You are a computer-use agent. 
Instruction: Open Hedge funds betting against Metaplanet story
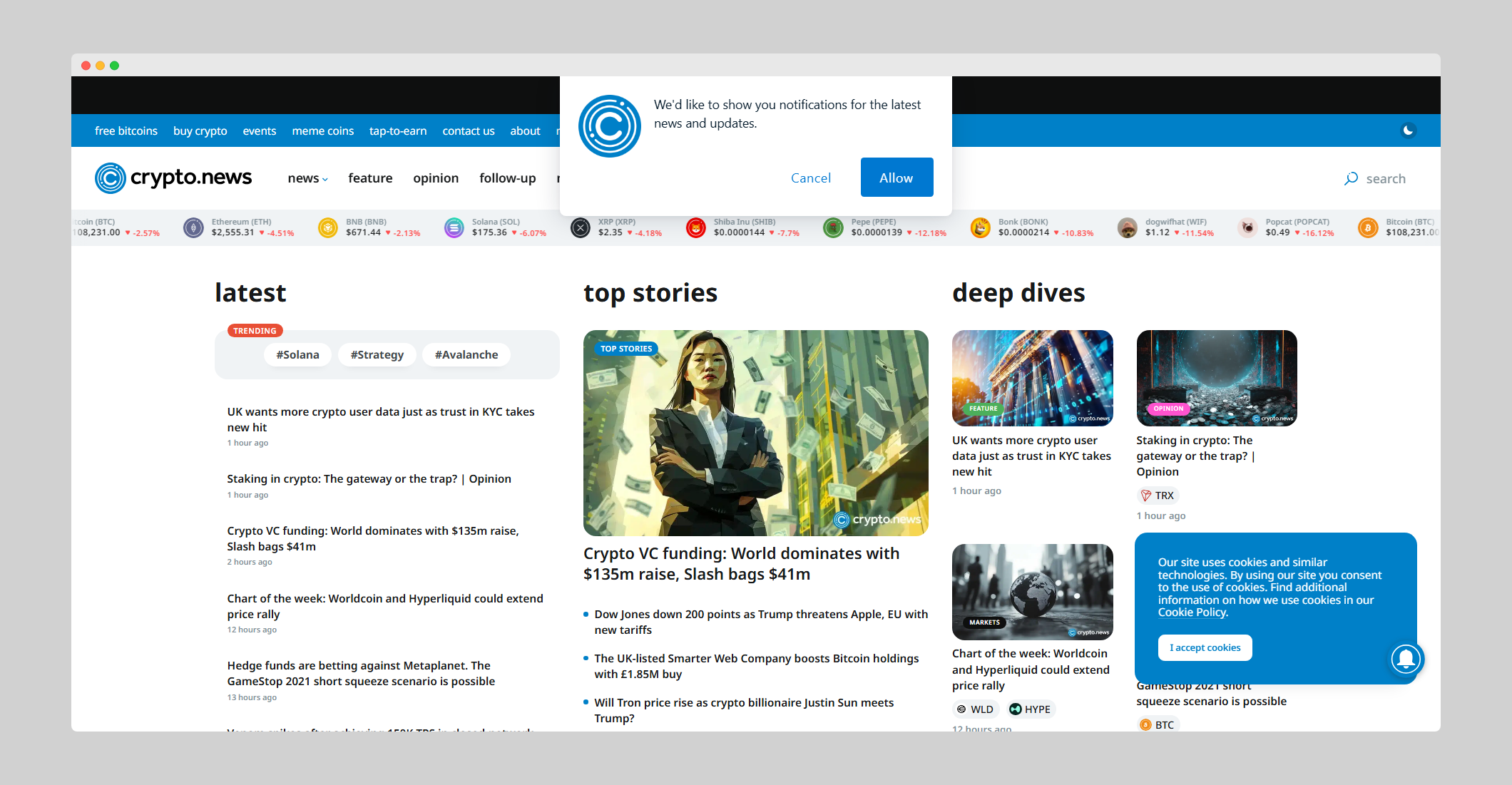361,673
